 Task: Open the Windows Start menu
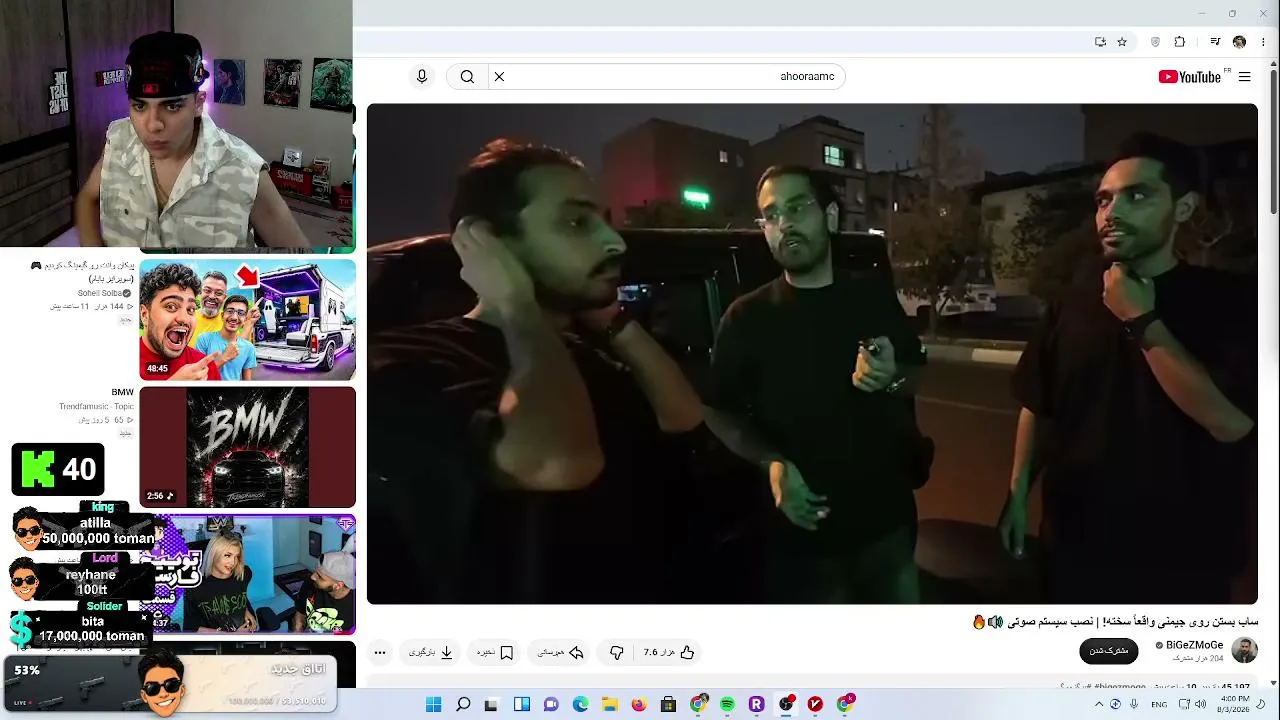tap(433, 704)
